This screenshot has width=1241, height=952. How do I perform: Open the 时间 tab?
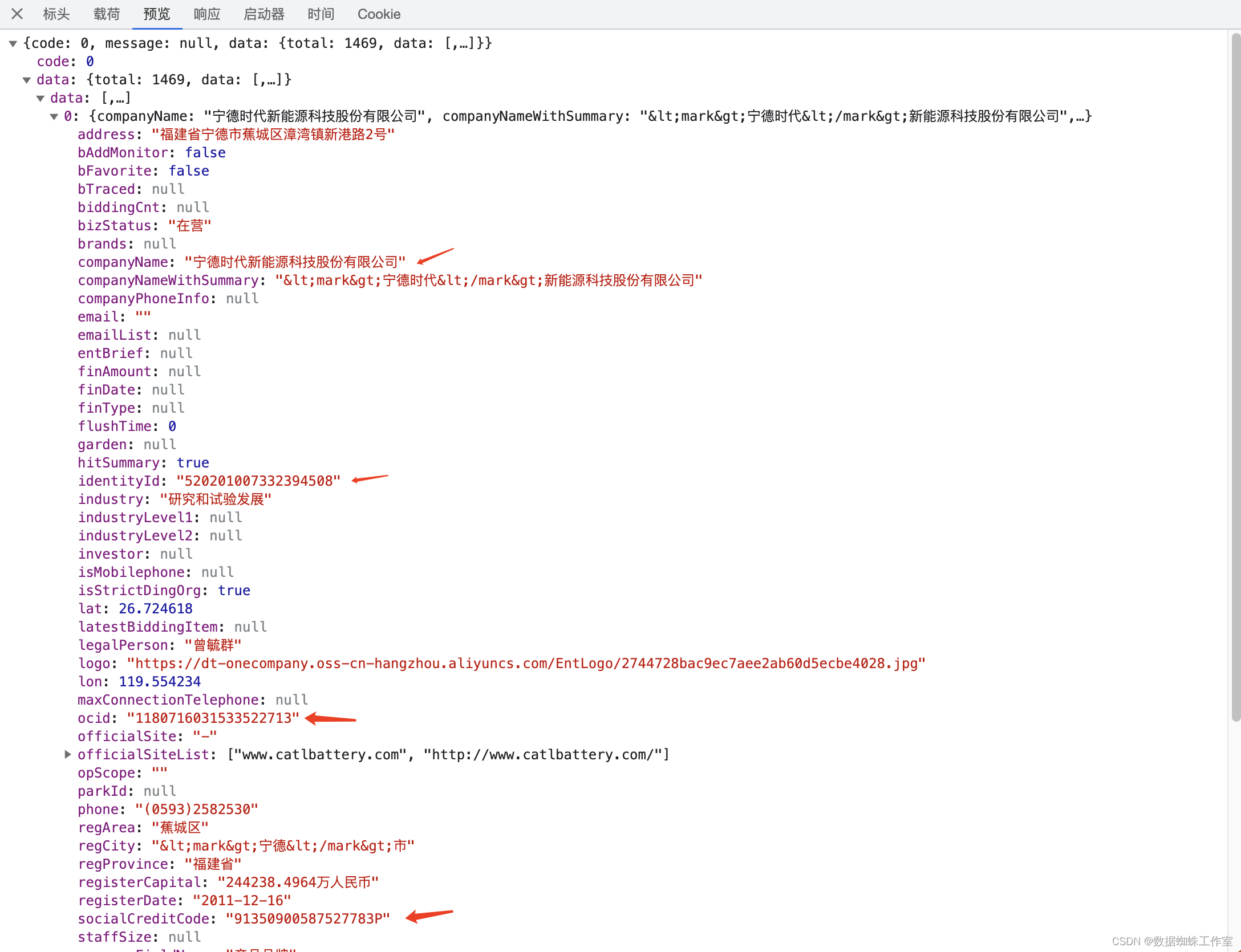point(321,14)
